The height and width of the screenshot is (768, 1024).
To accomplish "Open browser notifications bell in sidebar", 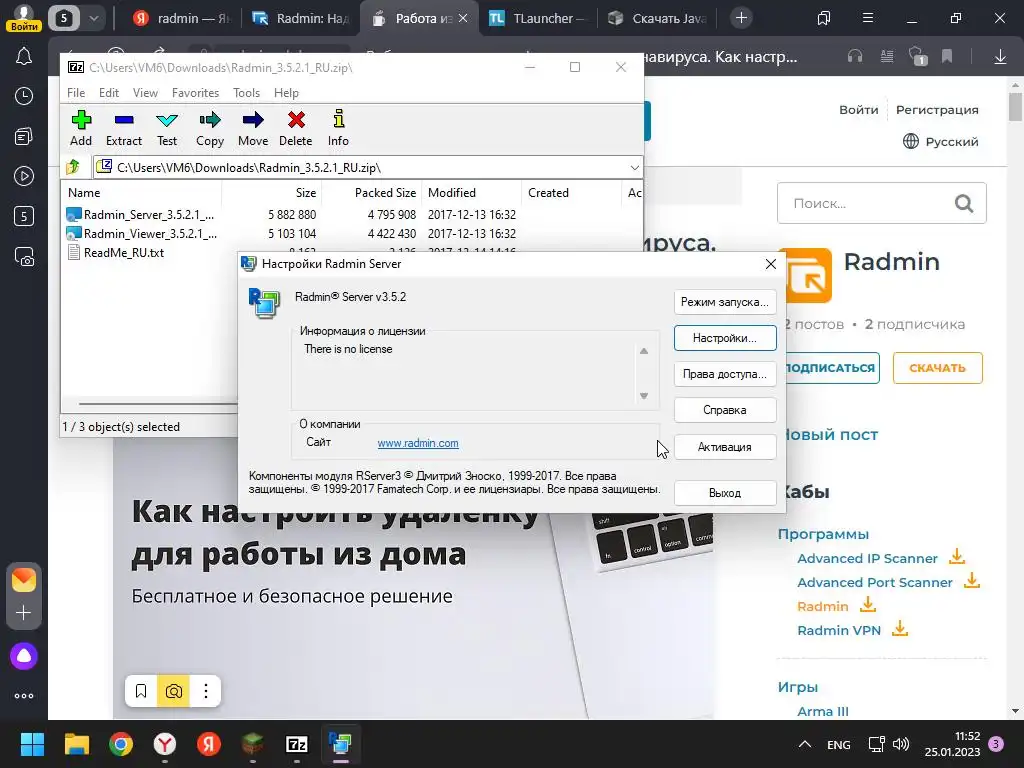I will (x=24, y=57).
